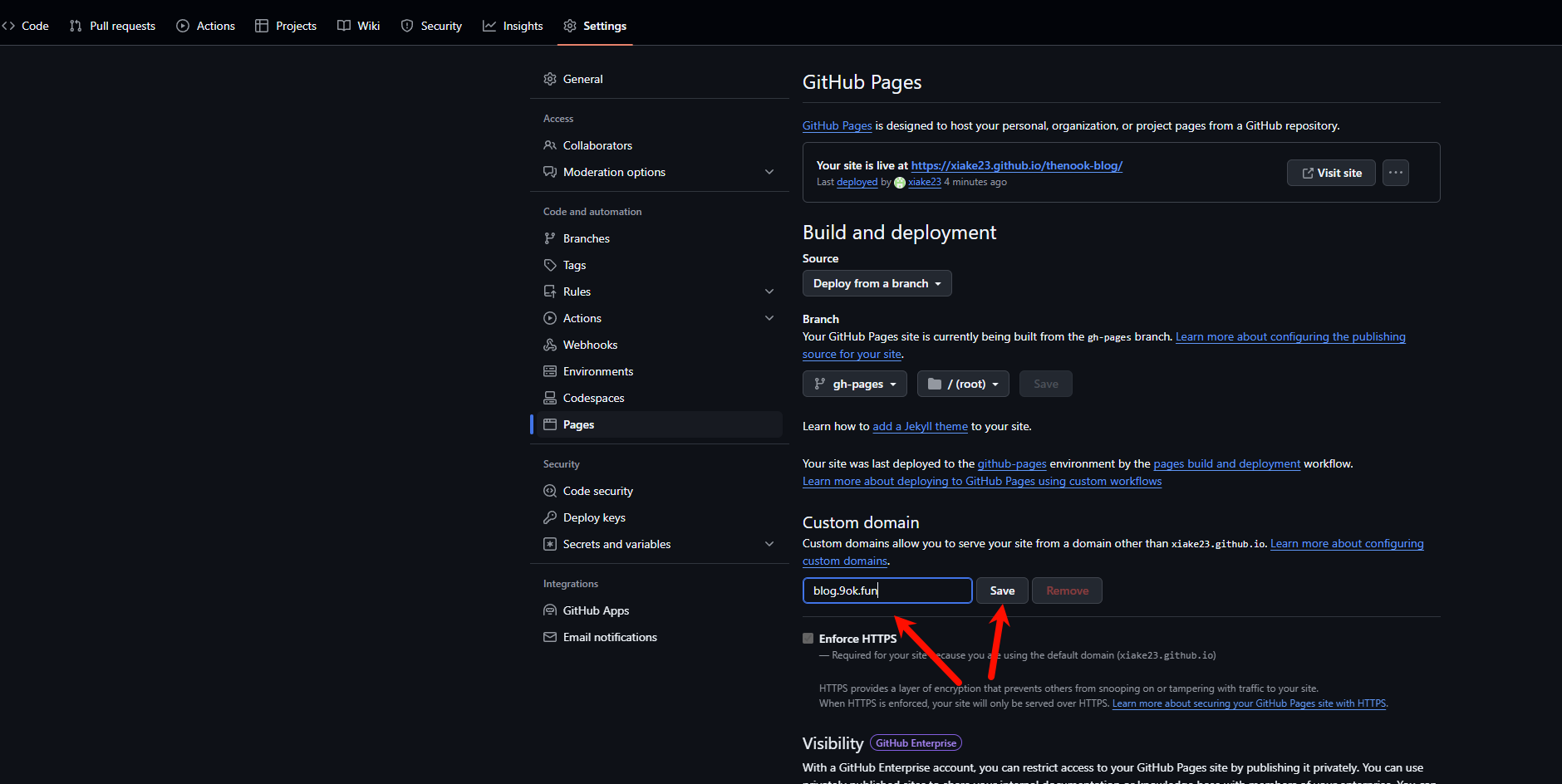Click the branch icon beside Branches in sidebar
The width and height of the screenshot is (1562, 784).
coord(550,238)
